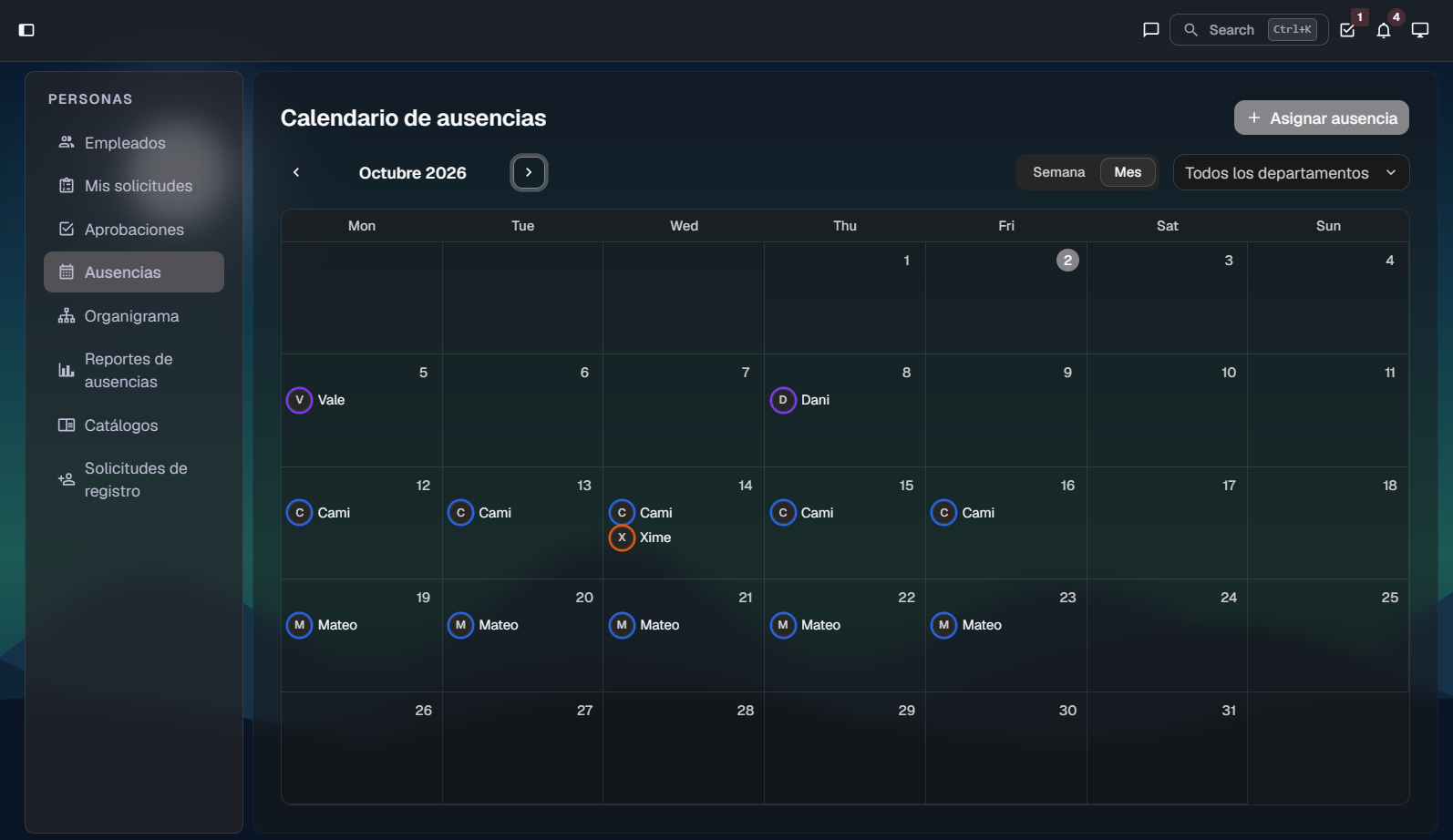This screenshot has width=1453, height=840.
Task: Switch calendar to Mes view
Action: [1128, 172]
